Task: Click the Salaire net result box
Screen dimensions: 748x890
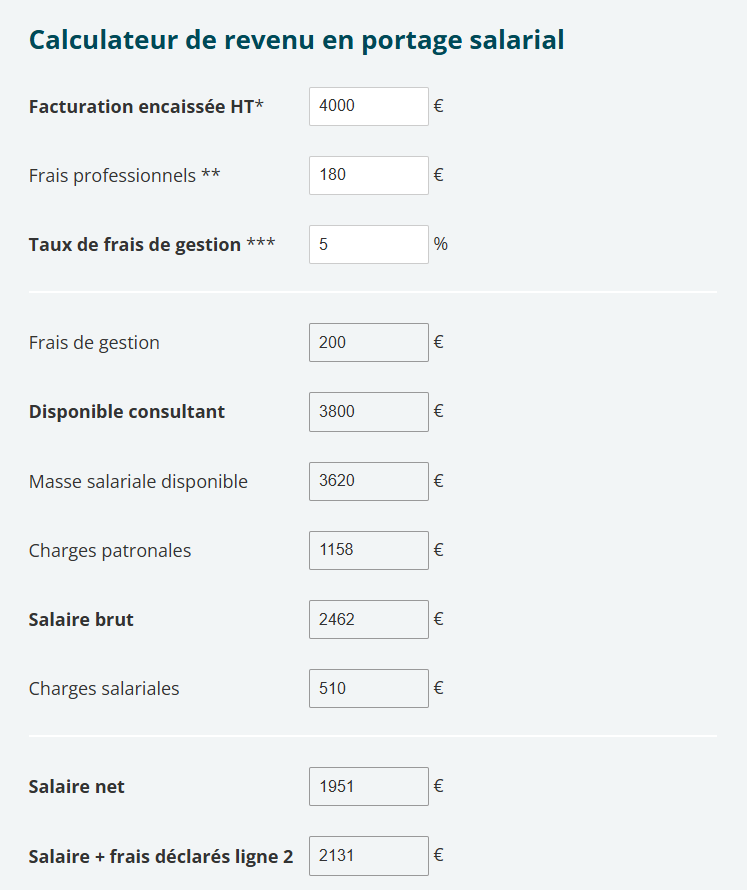Action: tap(368, 786)
